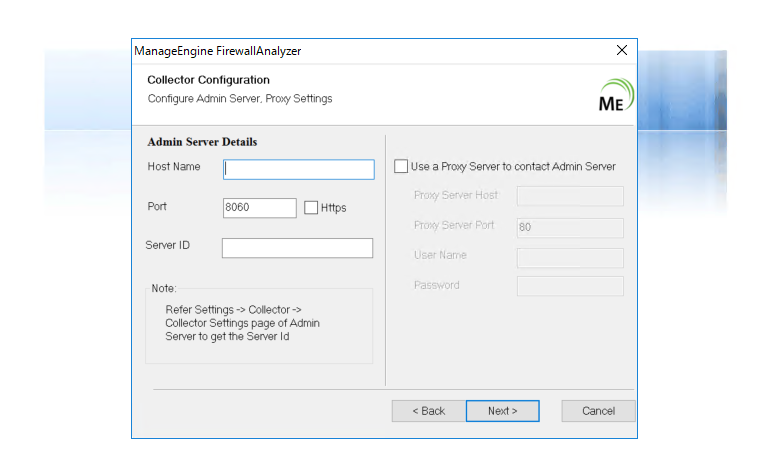Click the proxy User Name field
The height and width of the screenshot is (464, 778).
(x=570, y=258)
